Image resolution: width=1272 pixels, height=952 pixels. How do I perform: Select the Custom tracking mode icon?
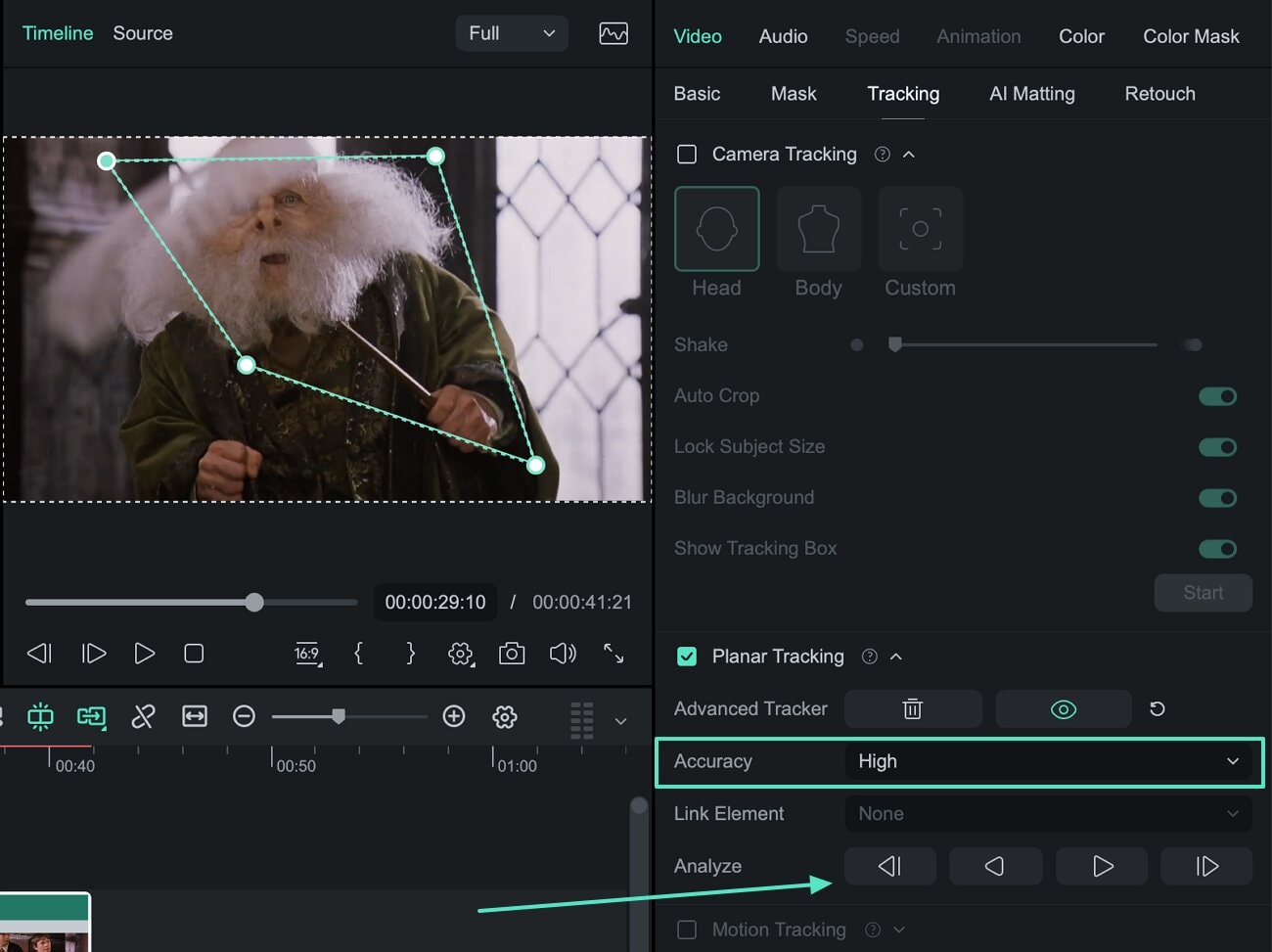pyautogui.click(x=920, y=229)
